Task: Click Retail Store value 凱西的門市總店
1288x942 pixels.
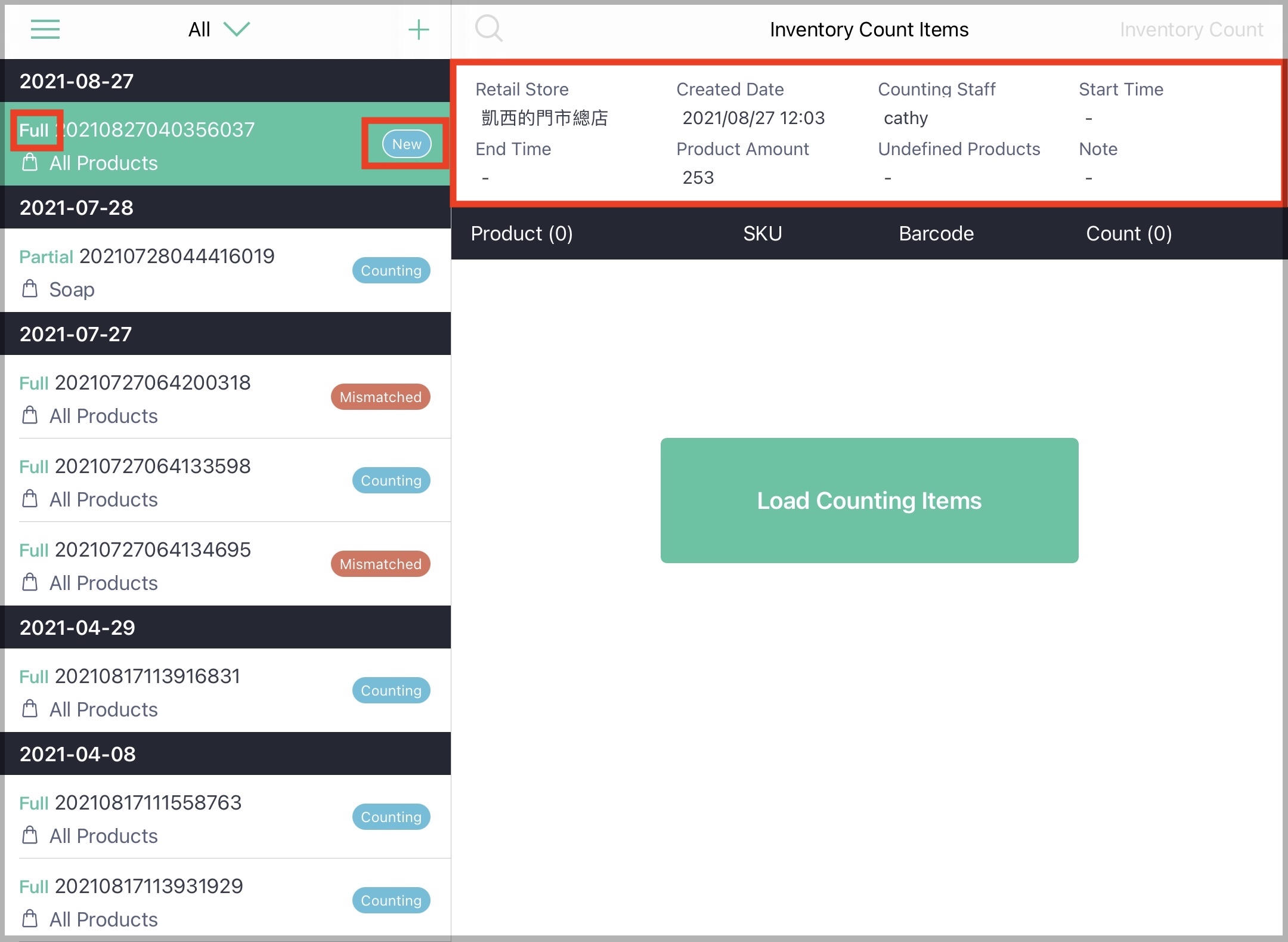Action: [544, 118]
